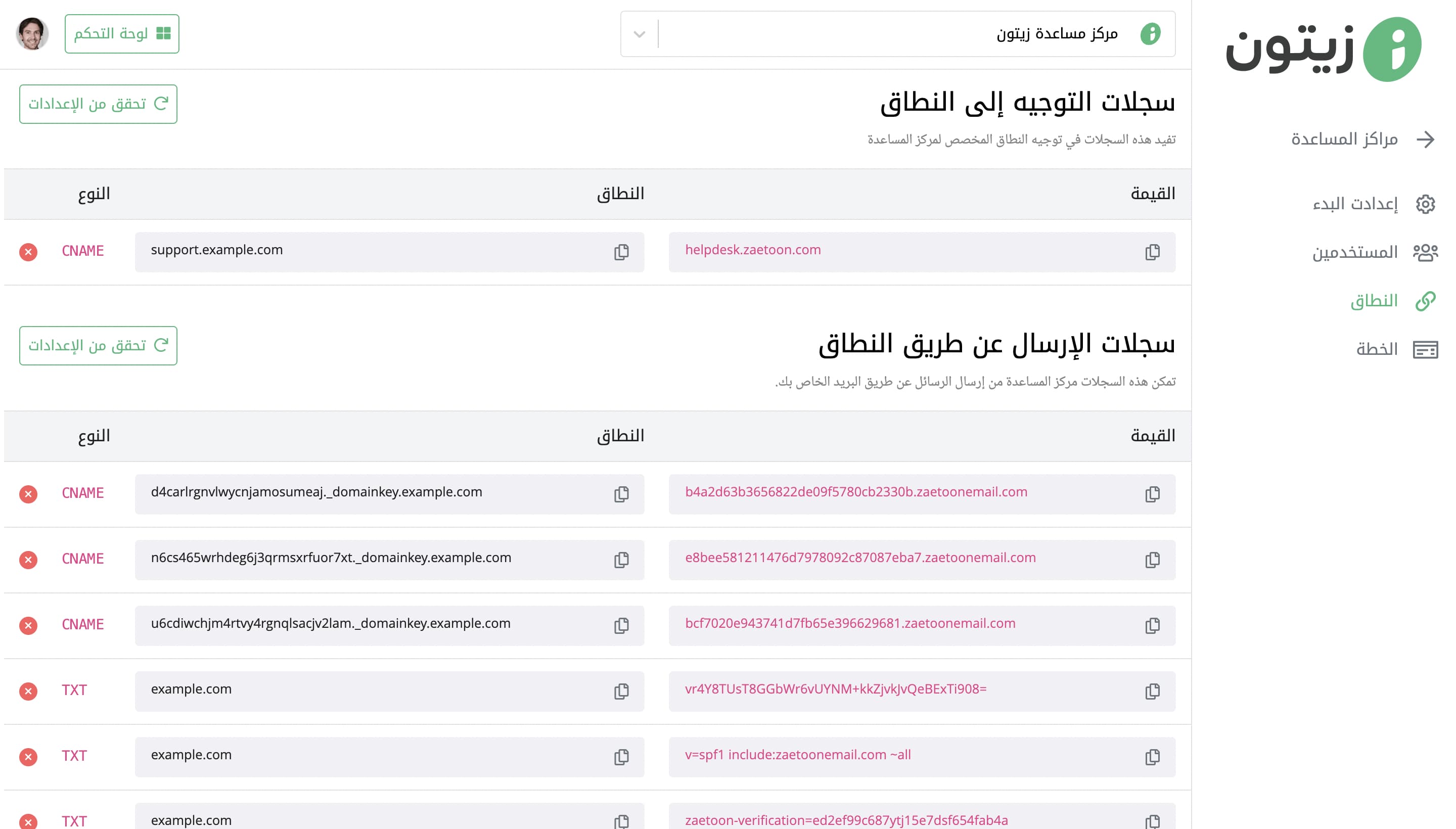Go back to مراكز المساعدة
Image resolution: width=1456 pixels, height=829 pixels.
tap(1362, 139)
